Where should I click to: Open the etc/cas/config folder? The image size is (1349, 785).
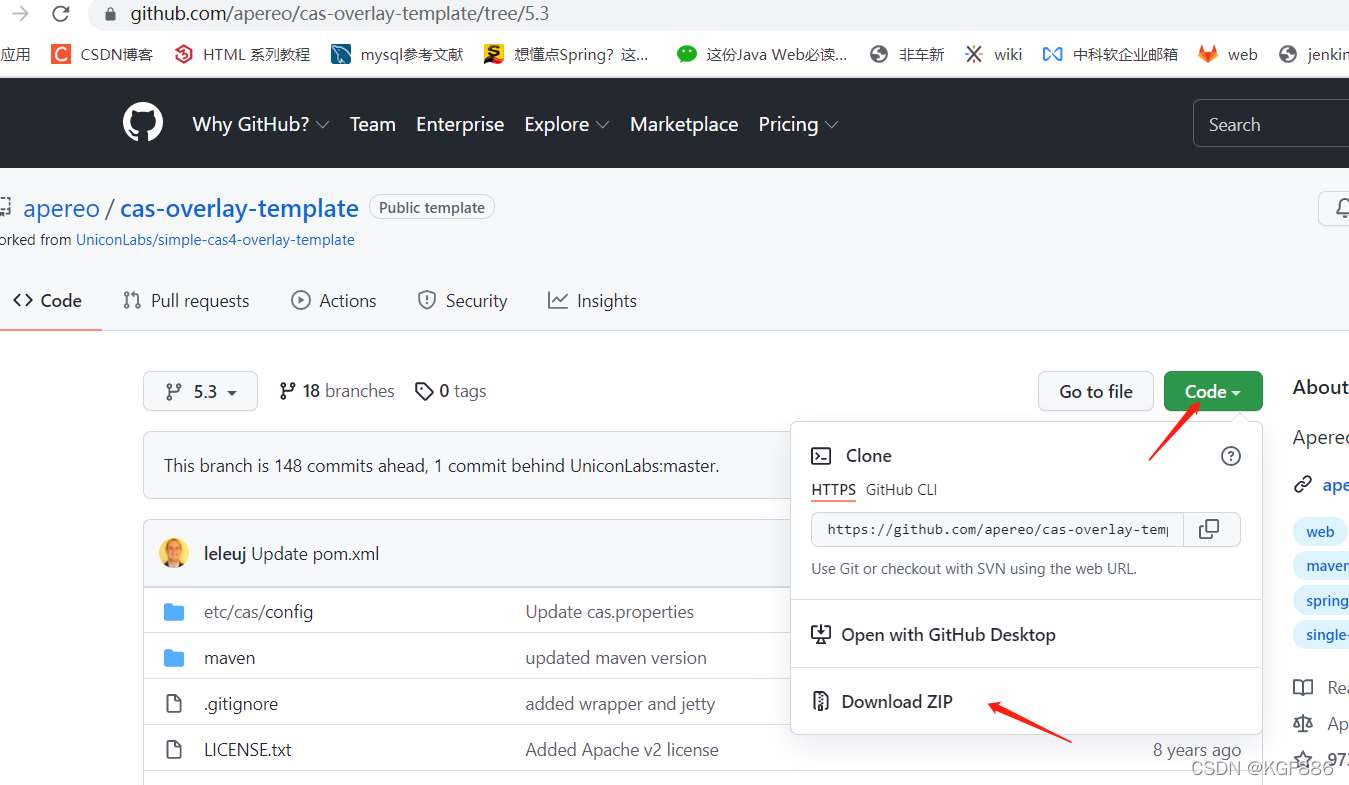pos(258,612)
